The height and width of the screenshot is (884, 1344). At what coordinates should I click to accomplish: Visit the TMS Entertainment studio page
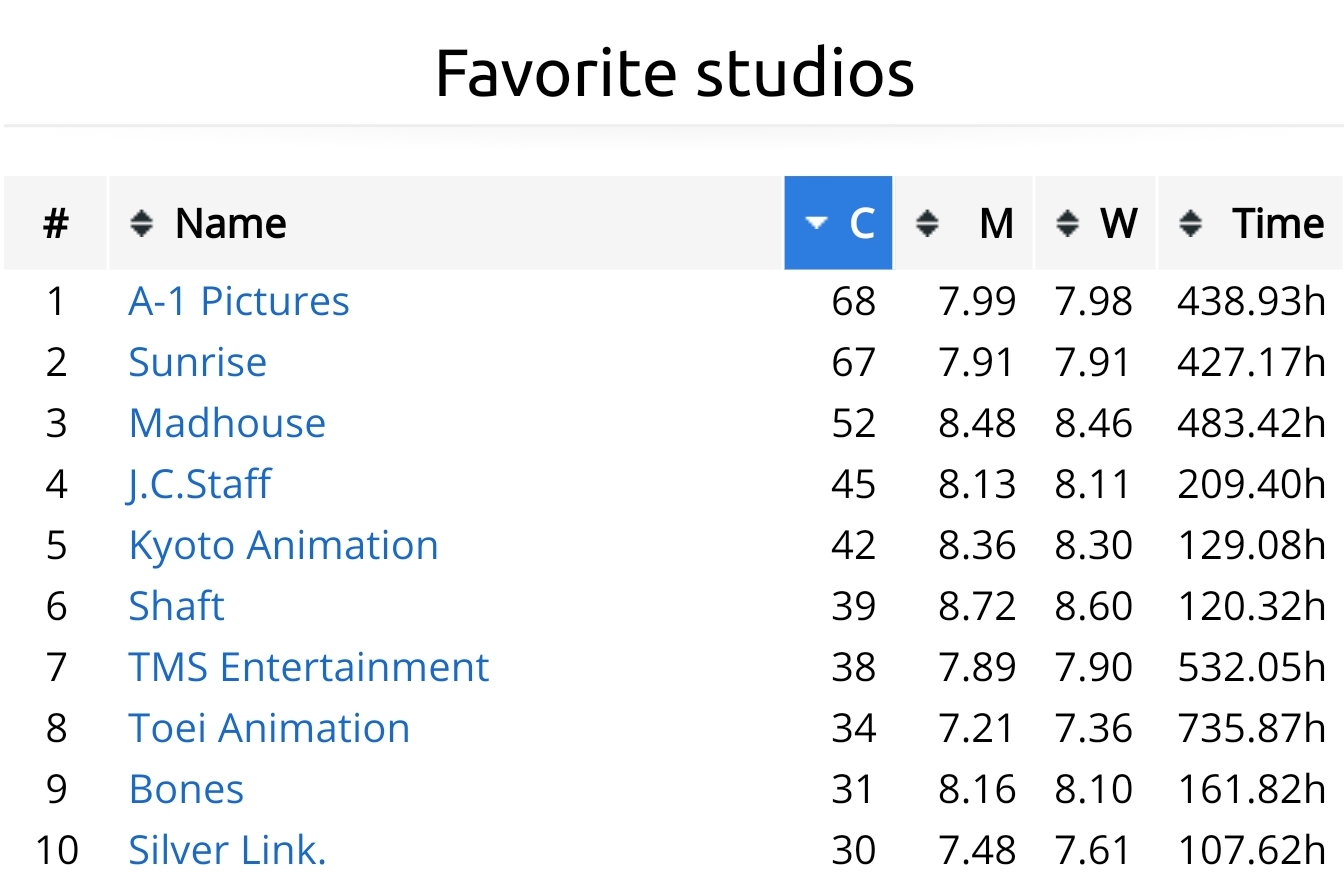309,667
